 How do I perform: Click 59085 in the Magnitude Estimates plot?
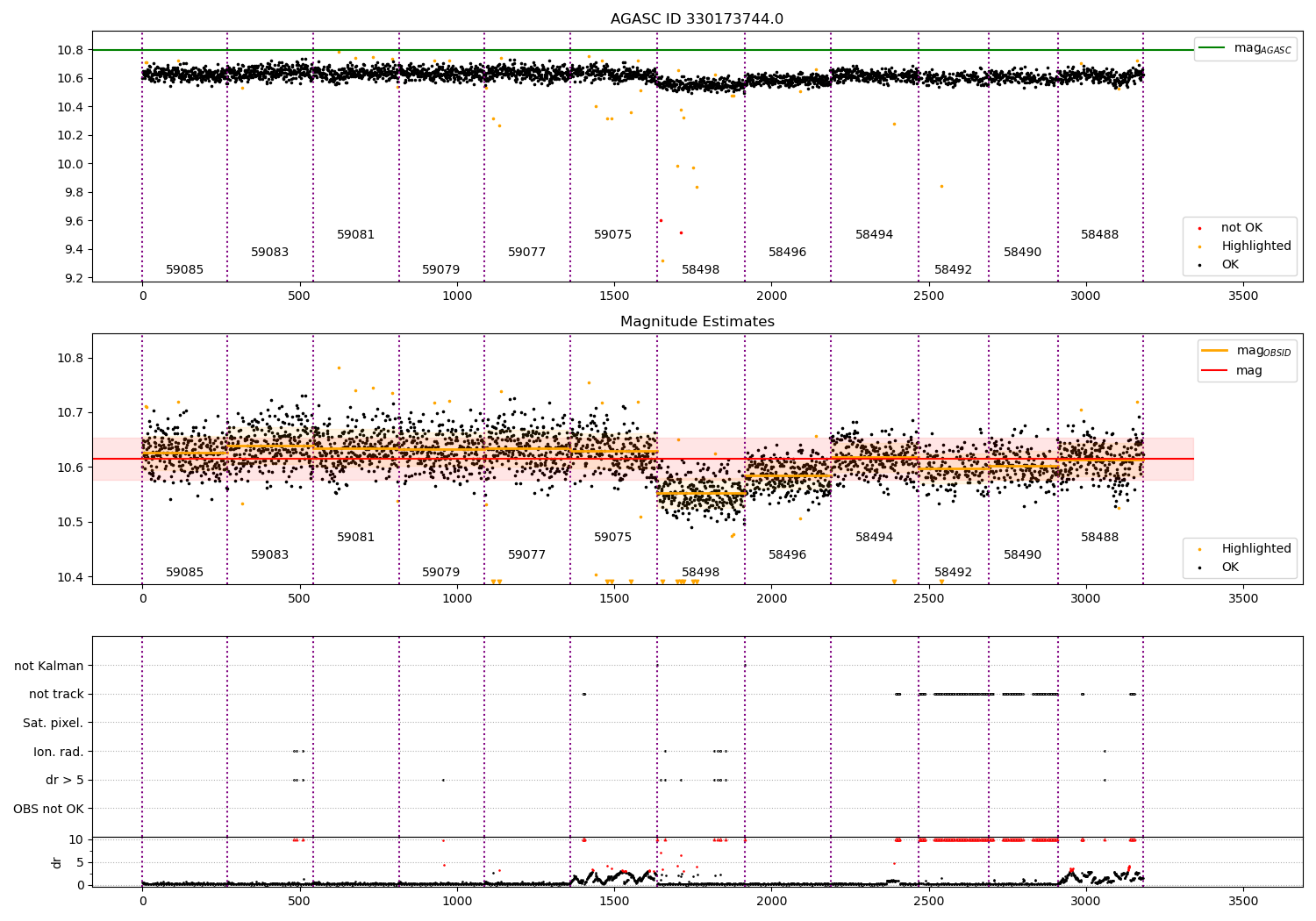click(184, 573)
